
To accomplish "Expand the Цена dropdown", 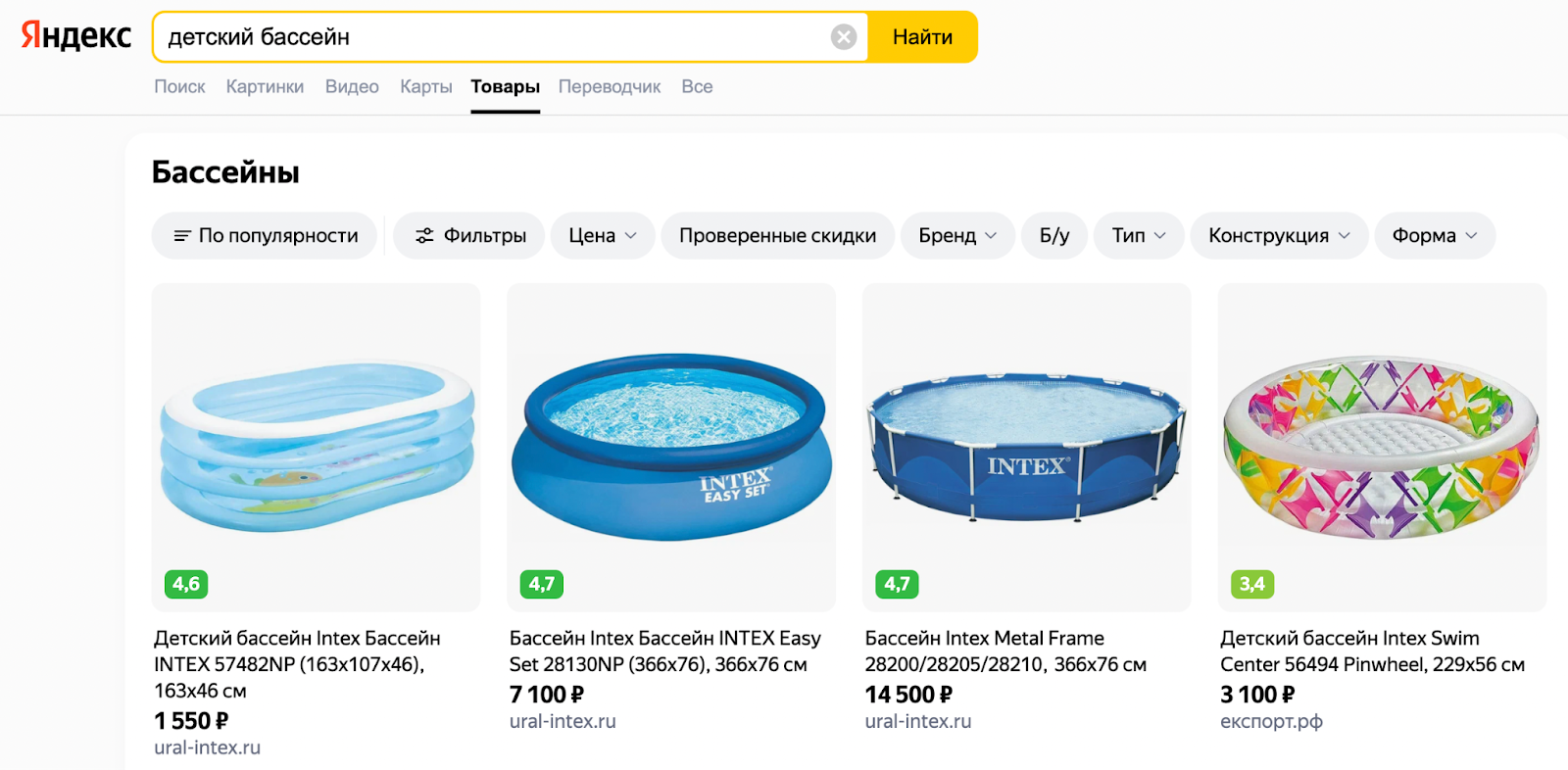I will coord(602,236).
